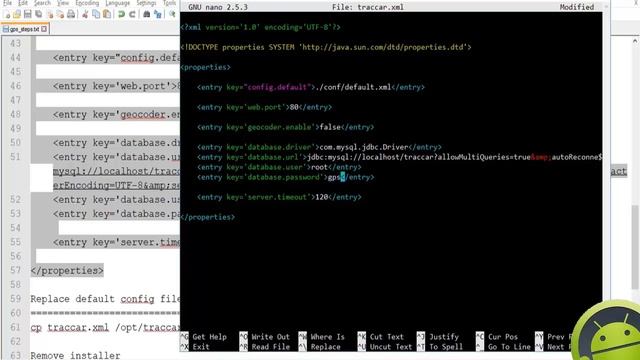Click 'Remove installer' line in Notepad++
This screenshot has height=360, width=640.
coord(75,355)
